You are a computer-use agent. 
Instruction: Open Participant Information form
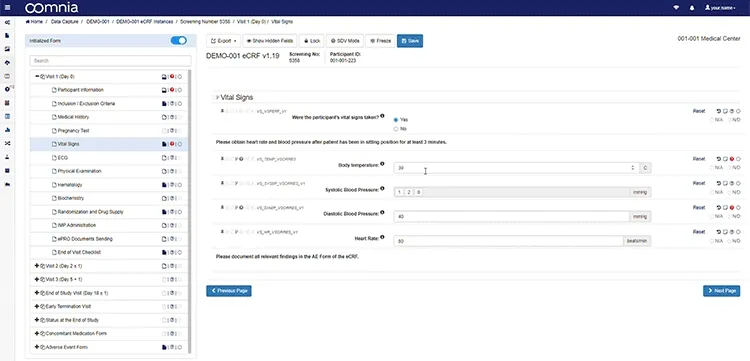80,90
